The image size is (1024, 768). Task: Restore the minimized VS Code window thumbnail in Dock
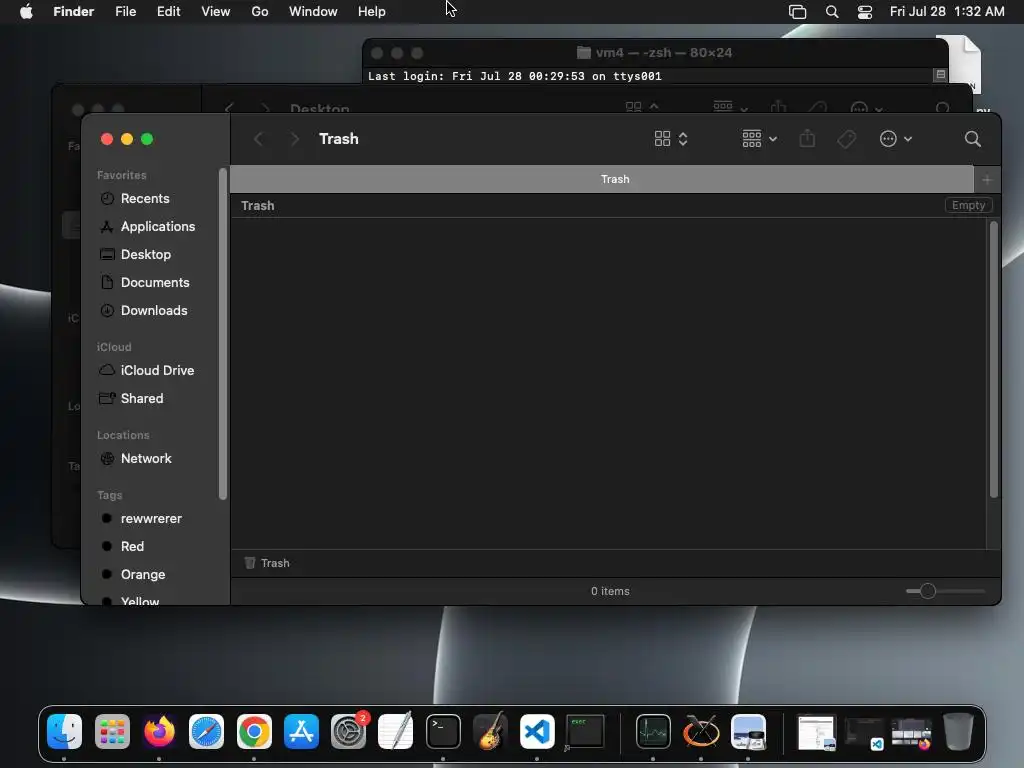(864, 733)
